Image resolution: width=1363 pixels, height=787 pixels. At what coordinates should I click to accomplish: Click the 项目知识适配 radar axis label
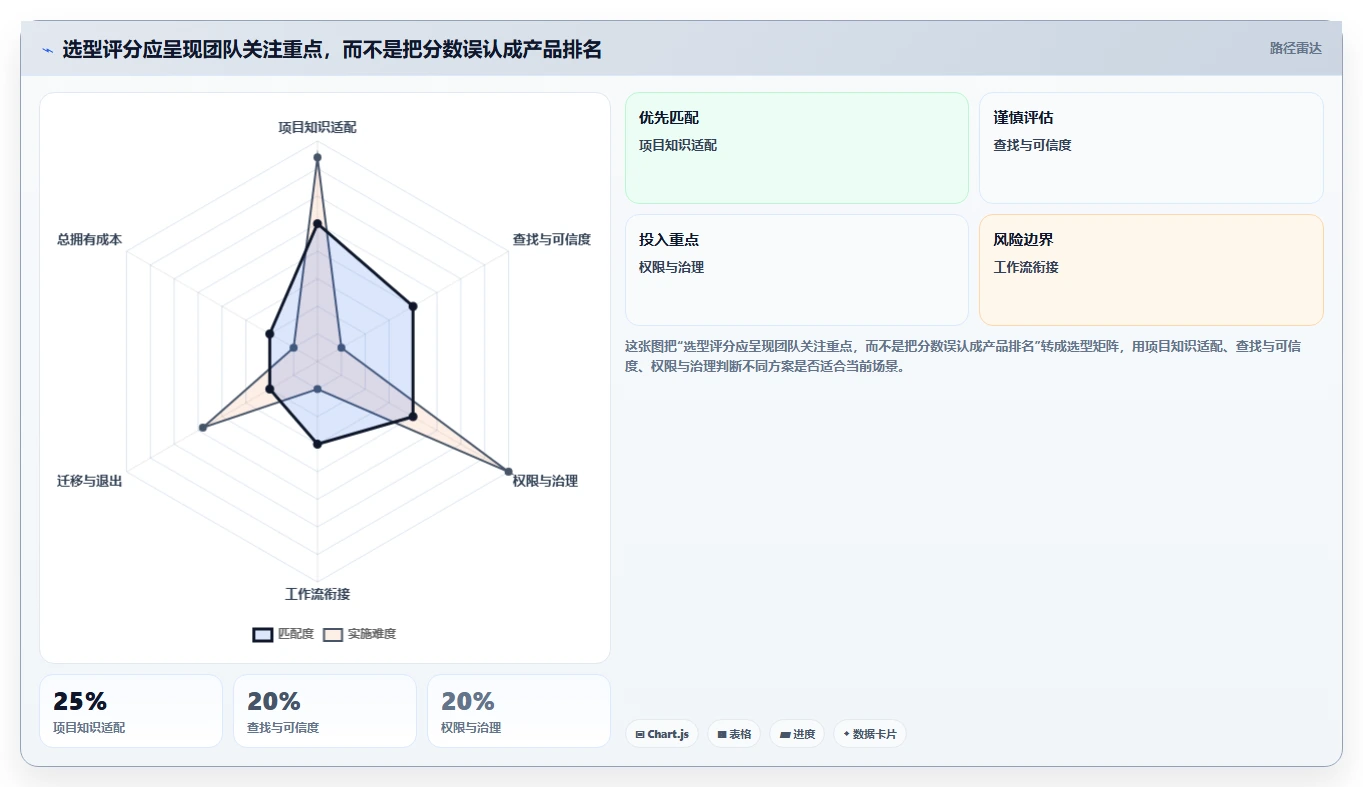tap(317, 127)
